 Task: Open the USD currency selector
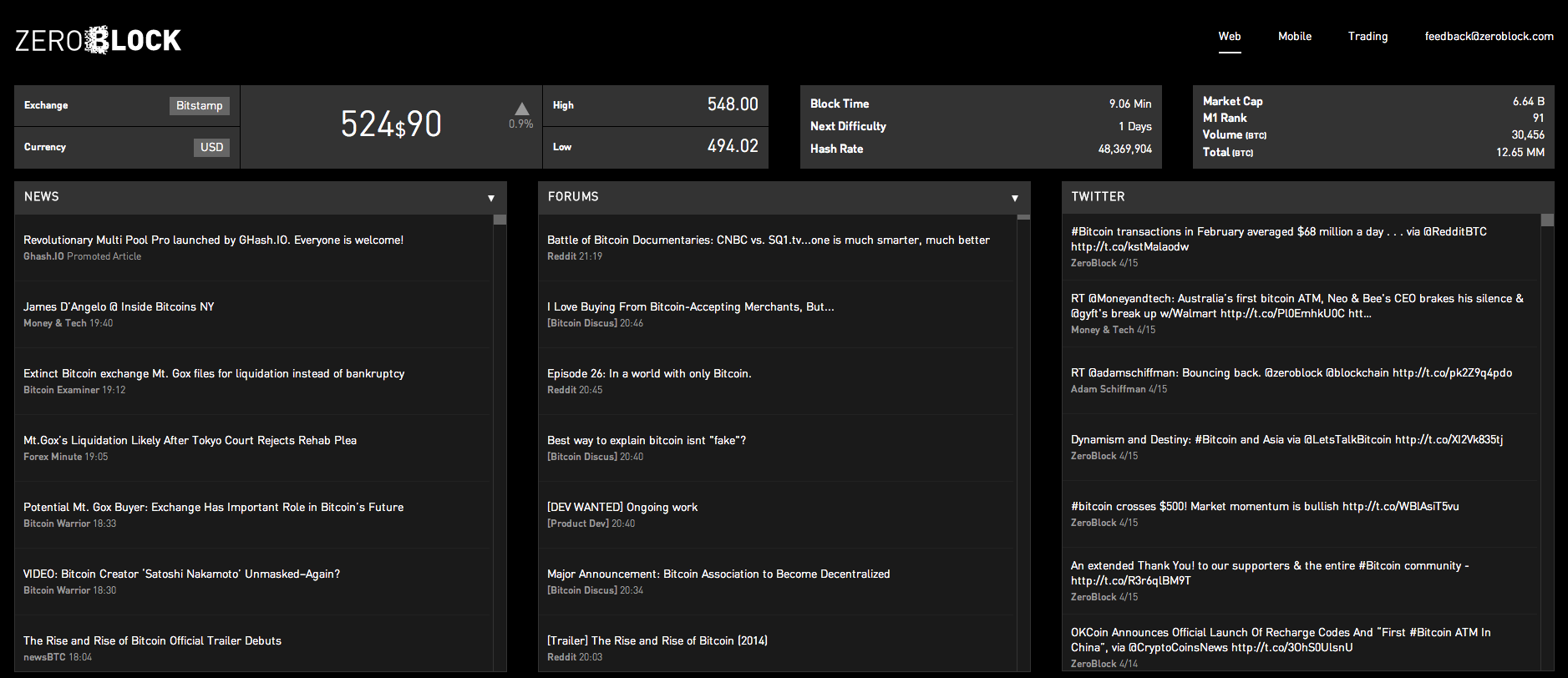211,147
